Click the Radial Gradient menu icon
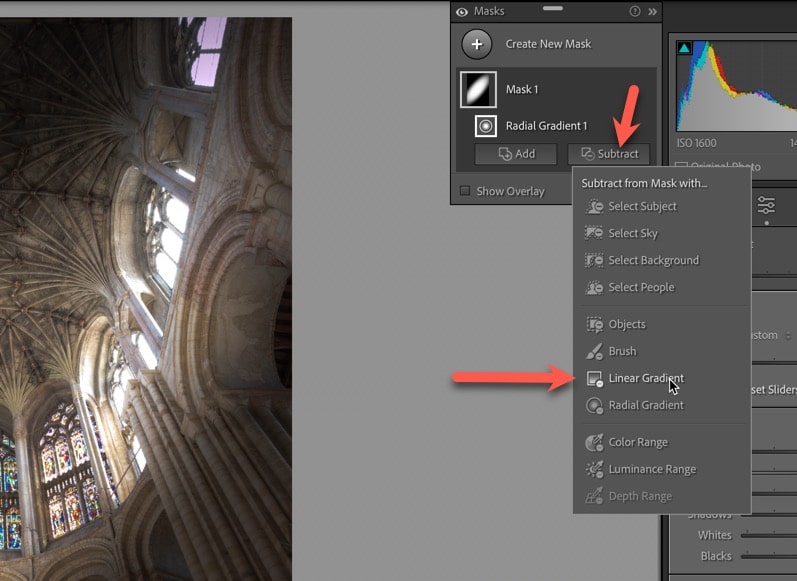Screen dimensions: 797x581 pos(594,406)
